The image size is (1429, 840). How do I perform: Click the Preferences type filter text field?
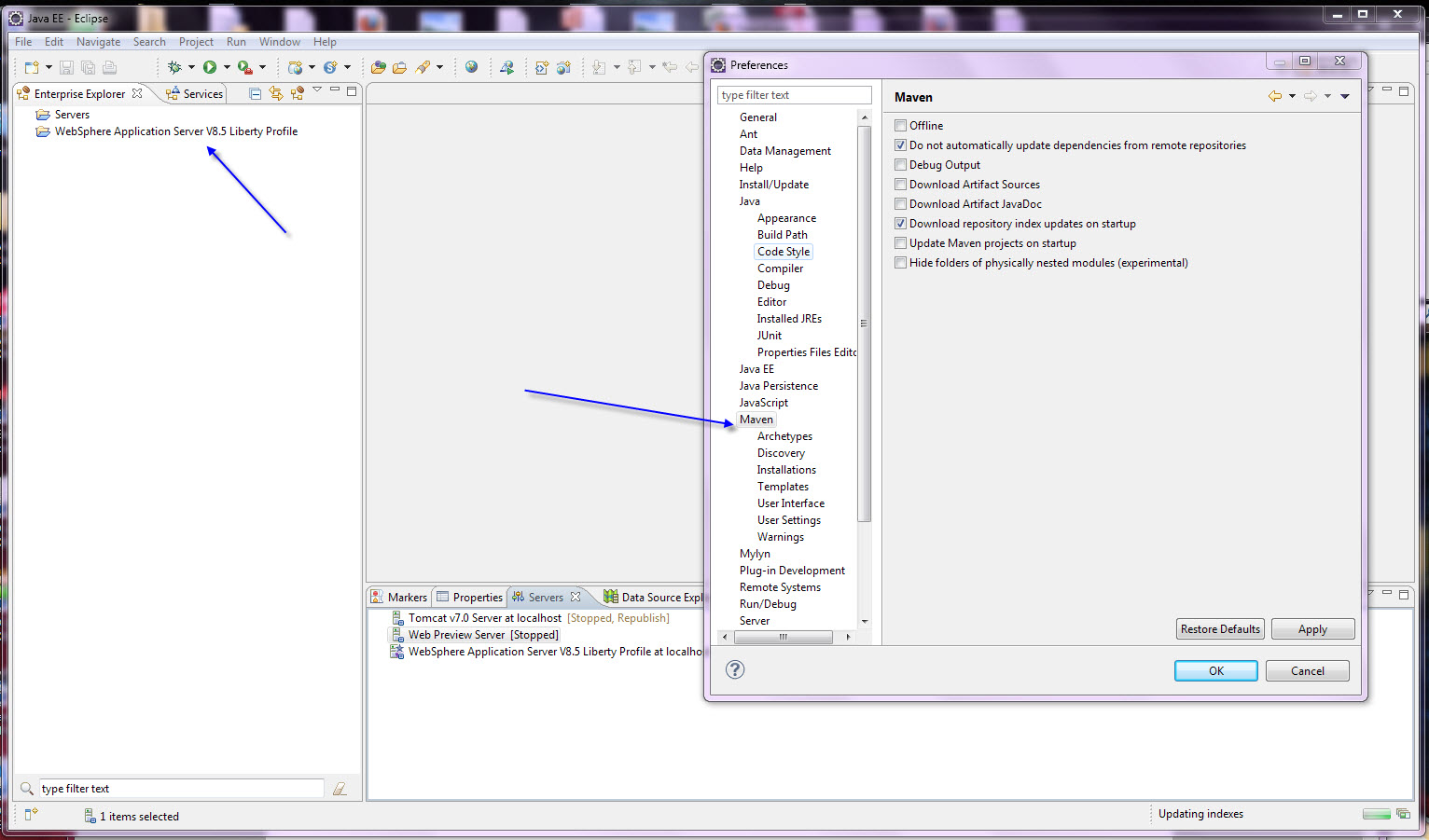point(794,95)
